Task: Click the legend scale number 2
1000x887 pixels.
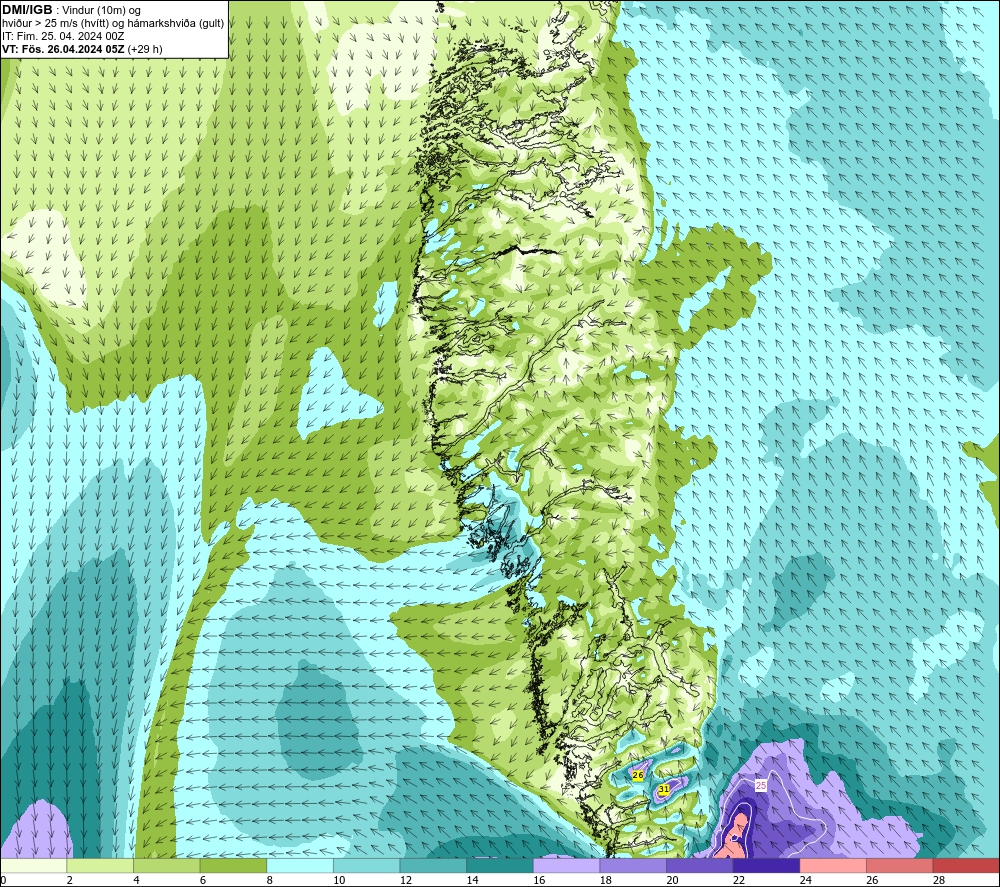Action: click(x=69, y=880)
